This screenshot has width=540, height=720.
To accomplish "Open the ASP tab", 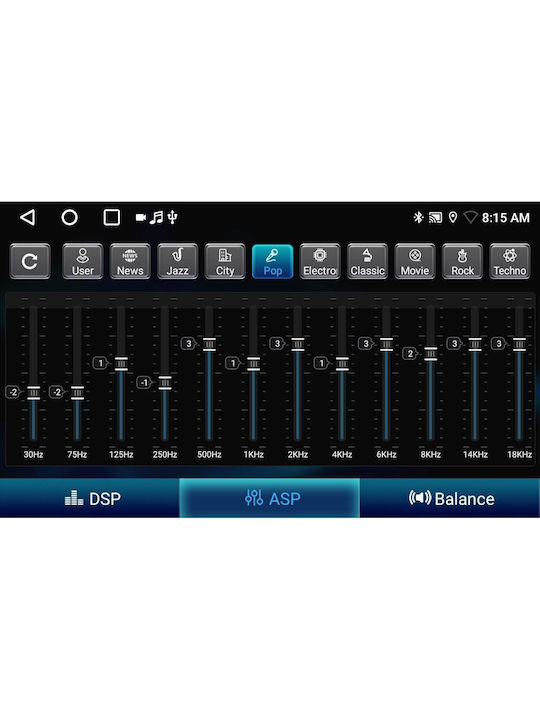I will 270,498.
